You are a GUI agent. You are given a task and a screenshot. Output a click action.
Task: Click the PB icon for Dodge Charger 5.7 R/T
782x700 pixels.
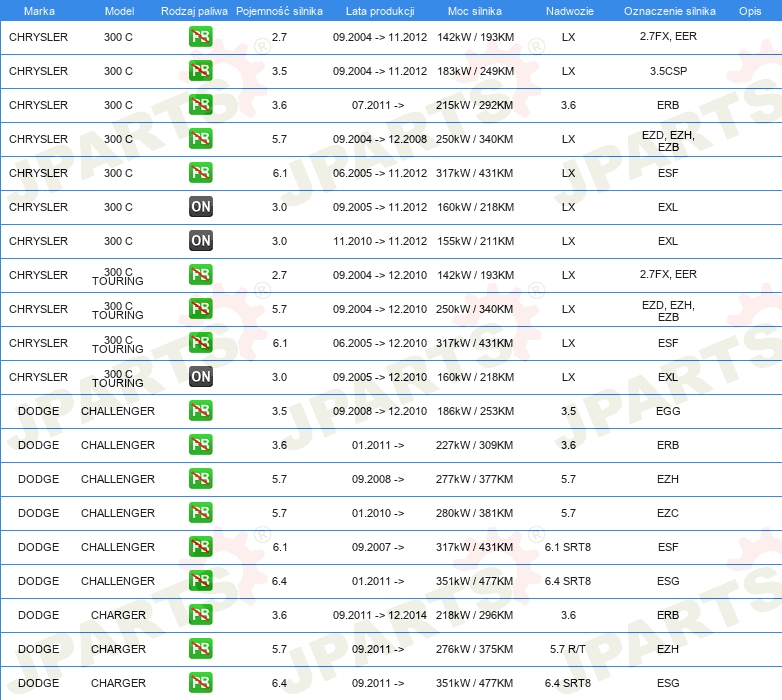pos(201,649)
